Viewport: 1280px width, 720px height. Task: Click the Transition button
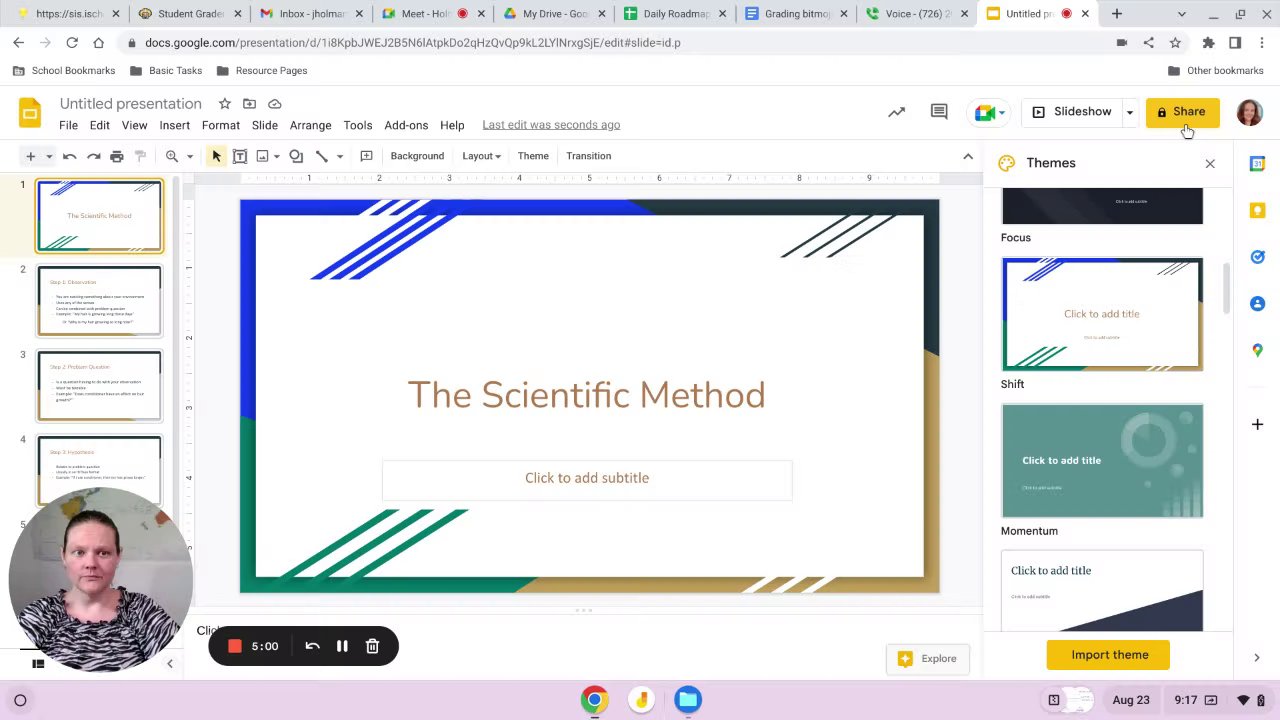point(588,156)
